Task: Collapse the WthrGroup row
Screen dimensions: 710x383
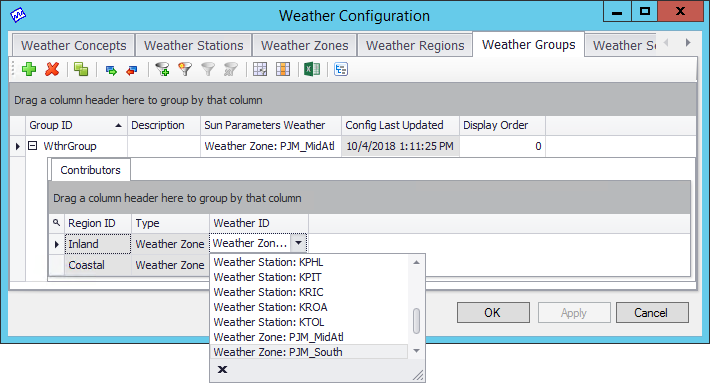Action: tap(33, 146)
